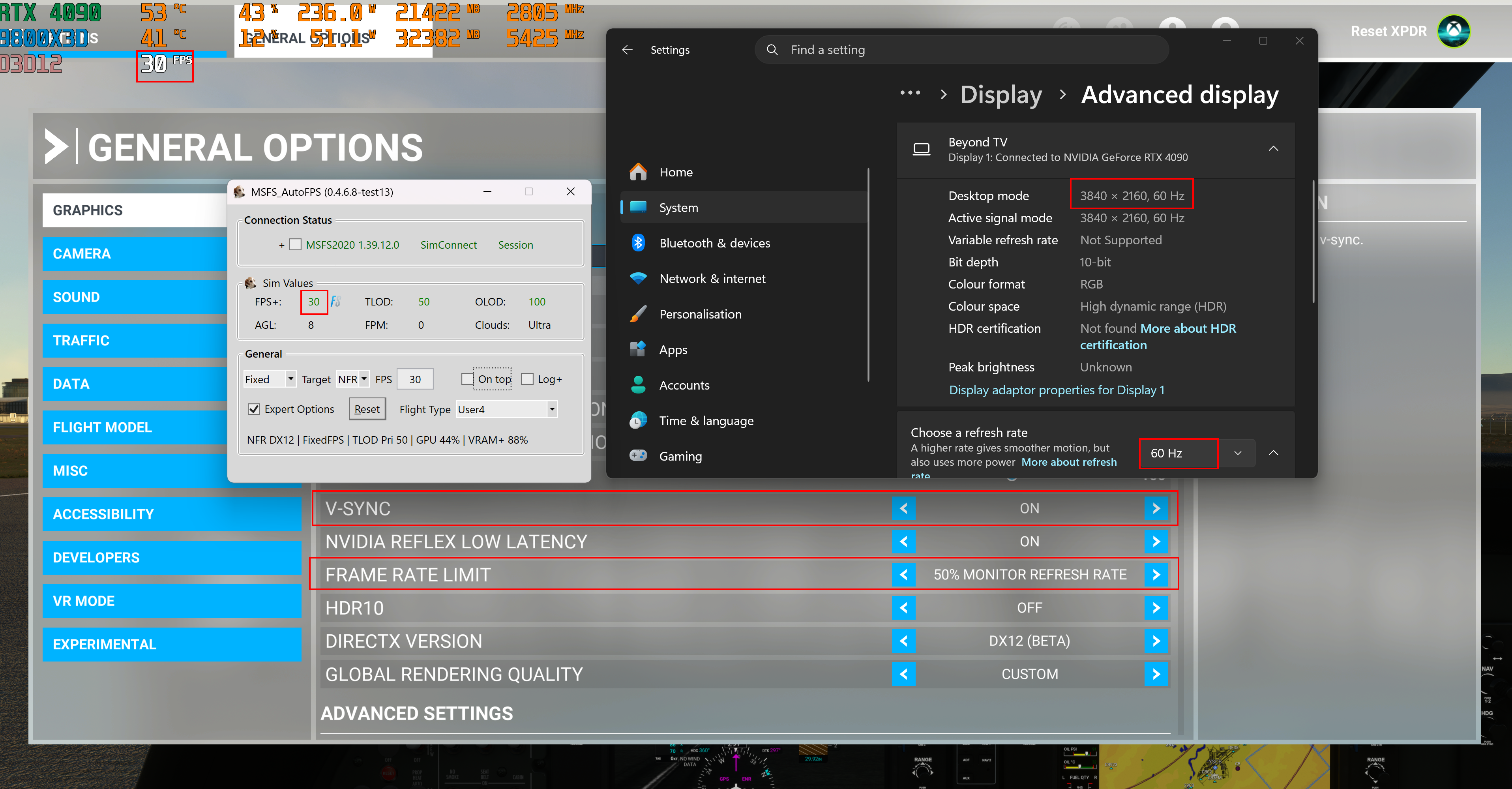The height and width of the screenshot is (789, 1512).
Task: Click the Xbox profile icon beside Reset XPDR
Action: 1453,30
